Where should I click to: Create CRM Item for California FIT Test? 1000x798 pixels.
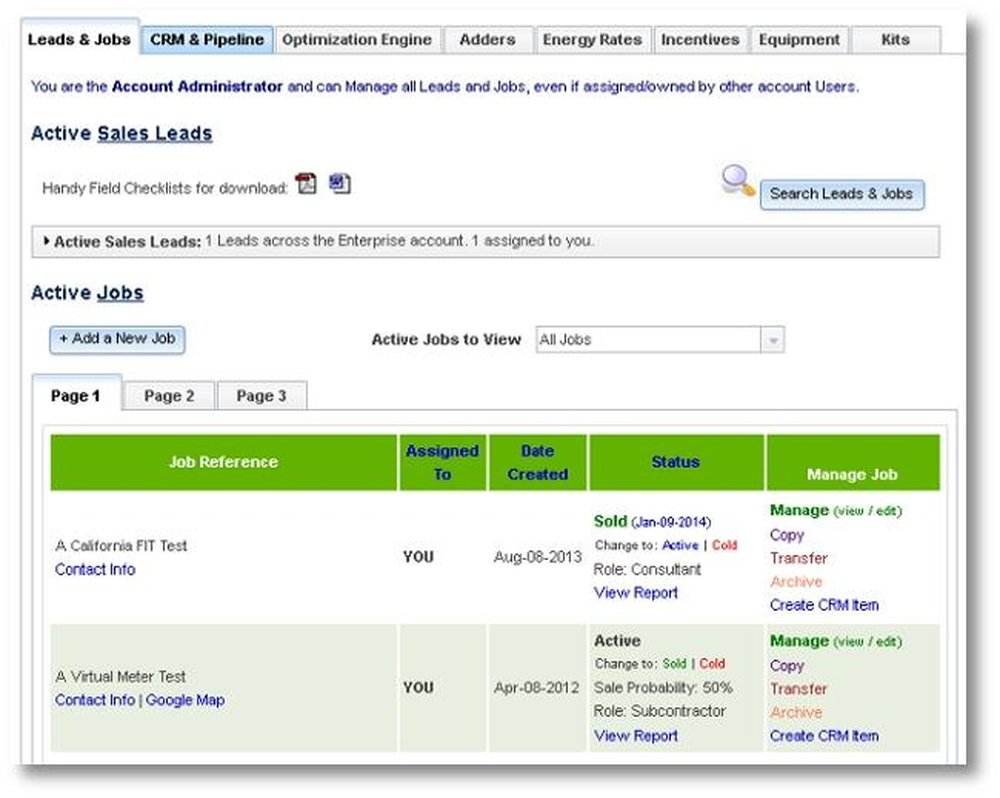point(824,605)
